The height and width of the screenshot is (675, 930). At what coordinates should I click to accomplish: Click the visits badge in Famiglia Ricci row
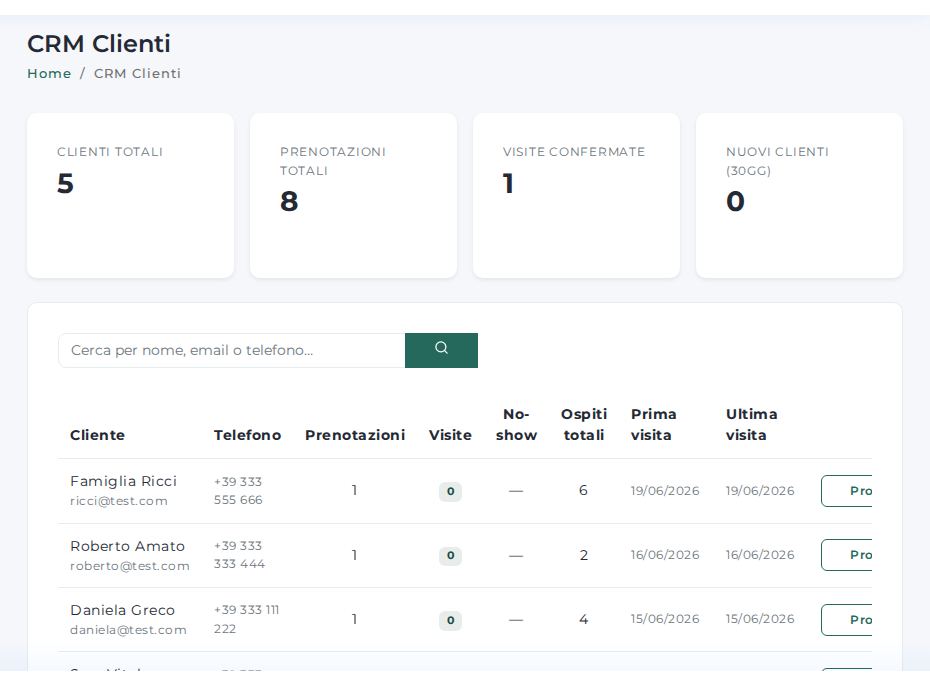[450, 491]
